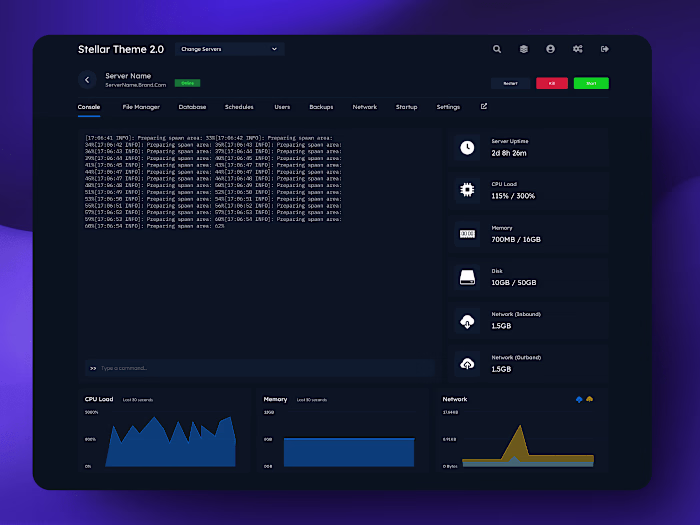The height and width of the screenshot is (525, 700).
Task: Select the 10GB / 50GB disk value
Action: tap(514, 283)
